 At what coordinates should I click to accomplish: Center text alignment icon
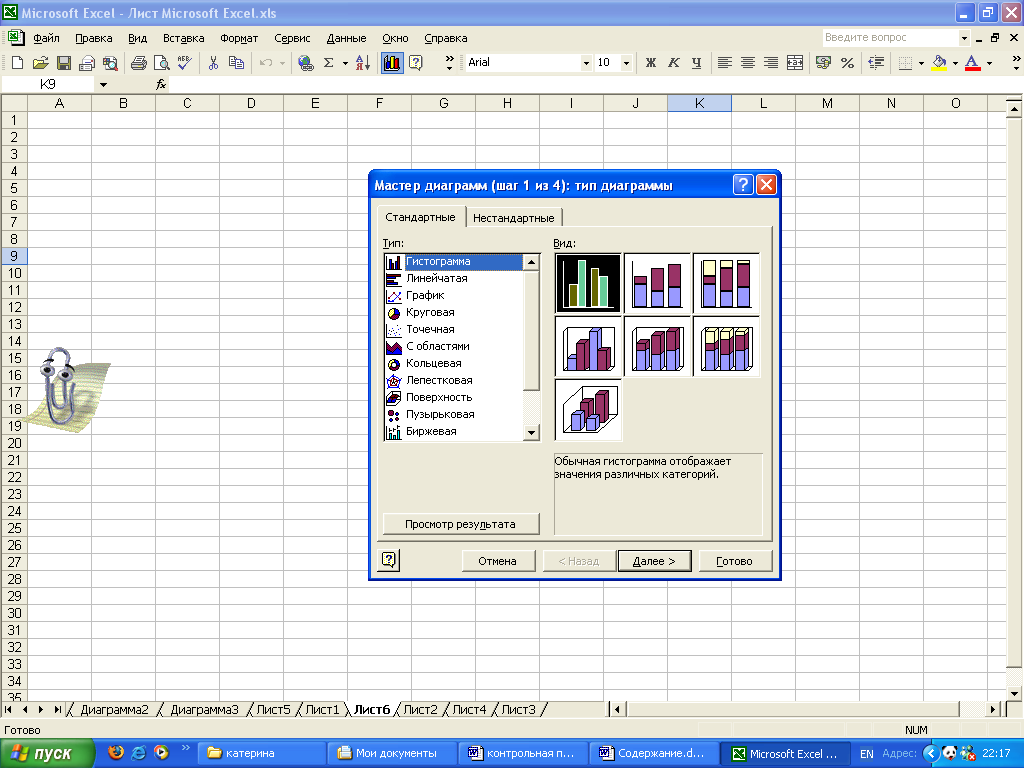[x=748, y=63]
